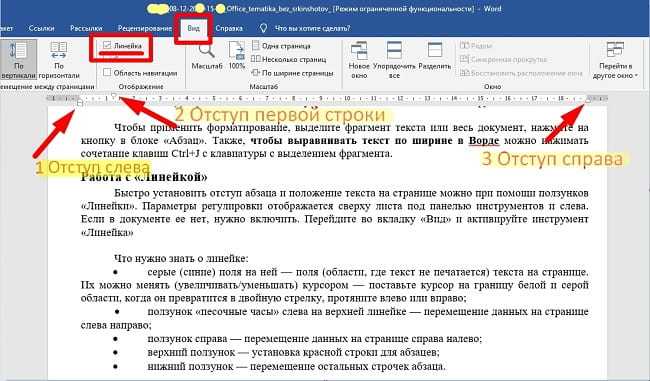Image resolution: width=650 pixels, height=381 pixels.
Task: Click Синхронная прокрутка option
Action: (x=504, y=59)
